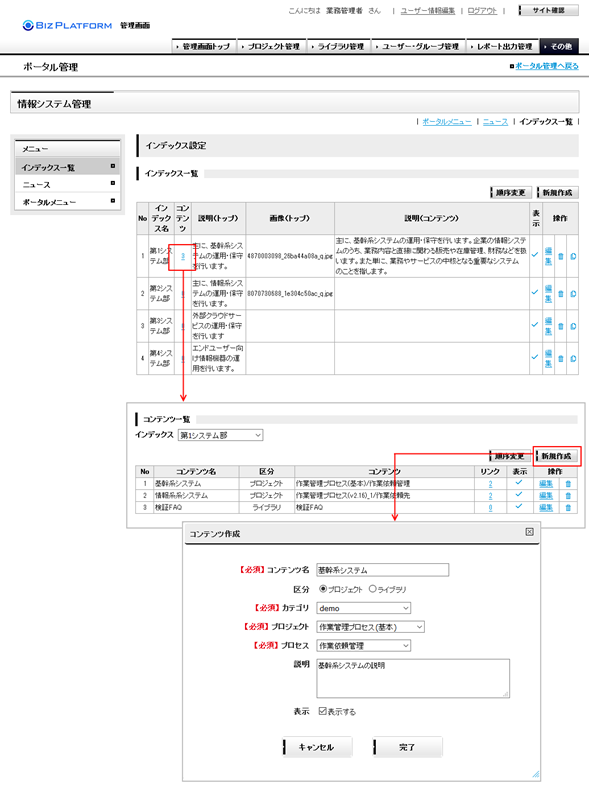The width and height of the screenshot is (589, 796).
Task: Click 新規作成 above the index list
Action: [558, 192]
